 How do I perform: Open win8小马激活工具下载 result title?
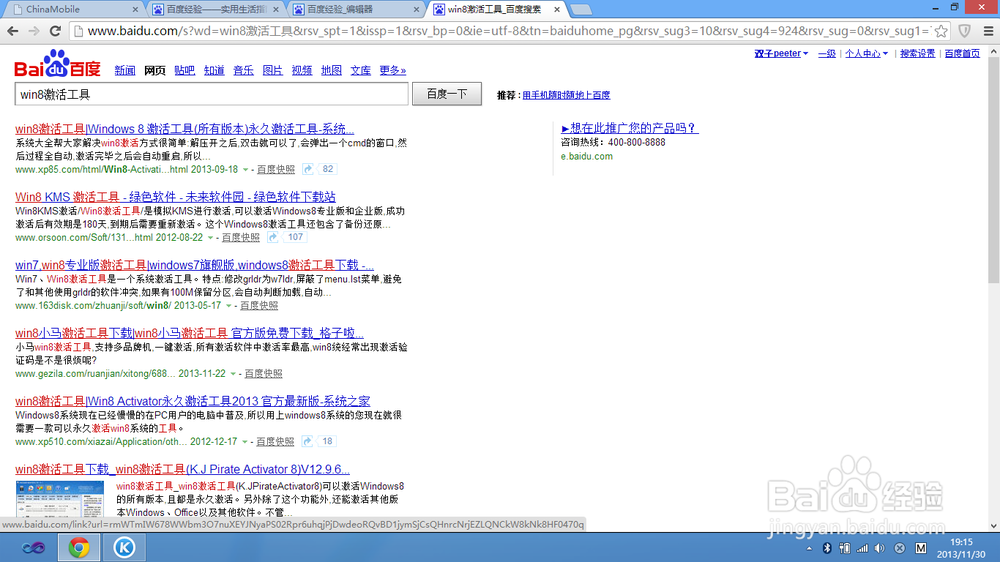[189, 333]
